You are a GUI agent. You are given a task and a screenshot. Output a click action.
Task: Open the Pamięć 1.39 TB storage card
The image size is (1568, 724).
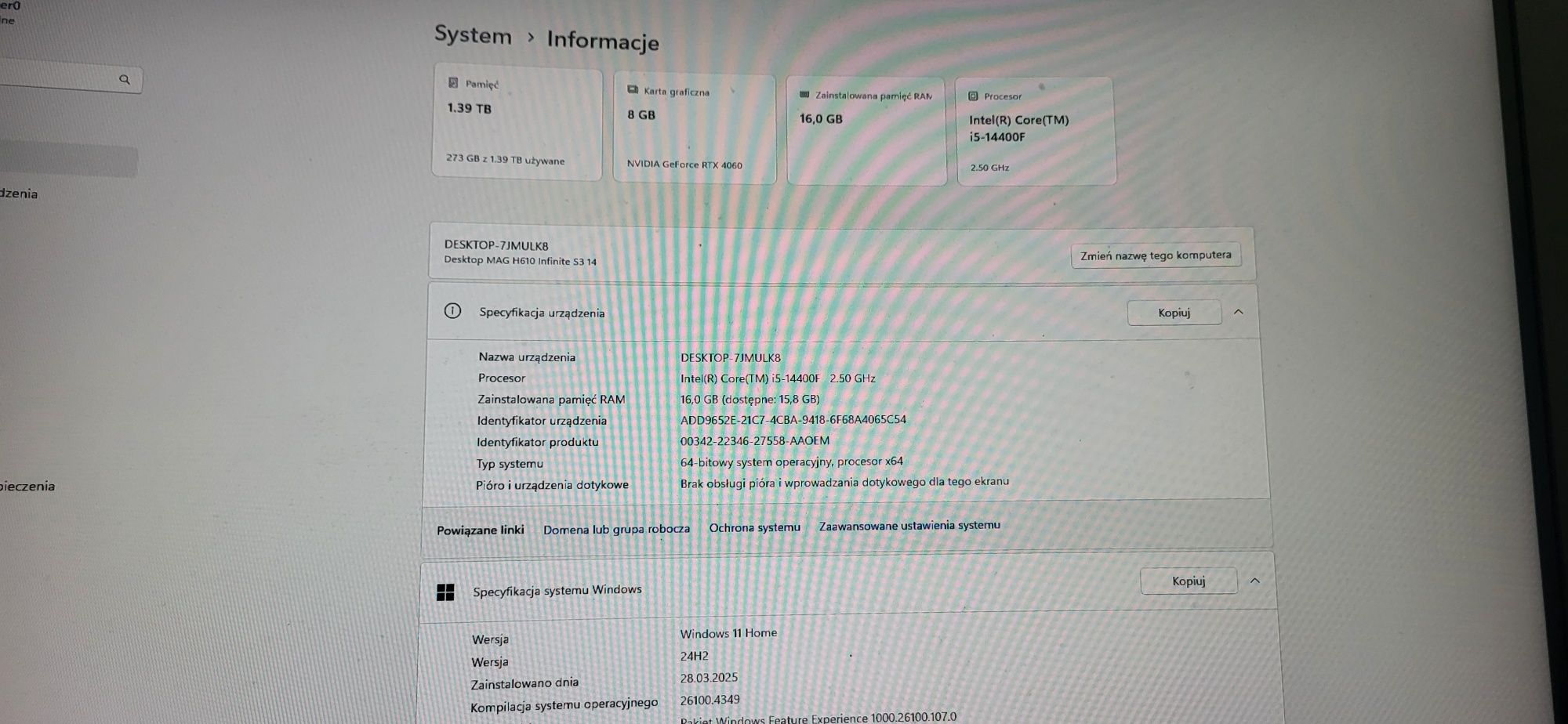pos(517,123)
